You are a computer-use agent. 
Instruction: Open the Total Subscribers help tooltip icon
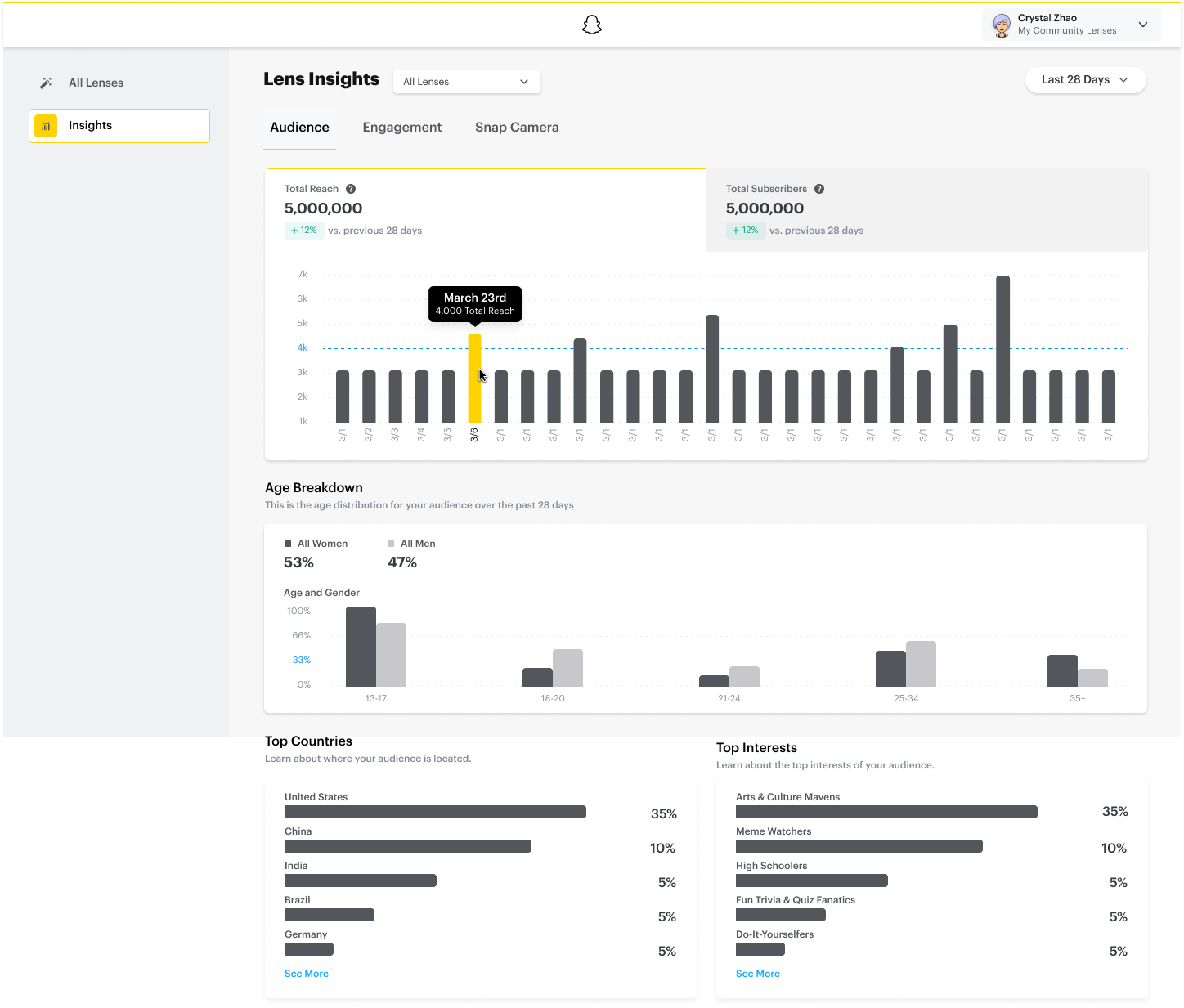[x=819, y=188]
